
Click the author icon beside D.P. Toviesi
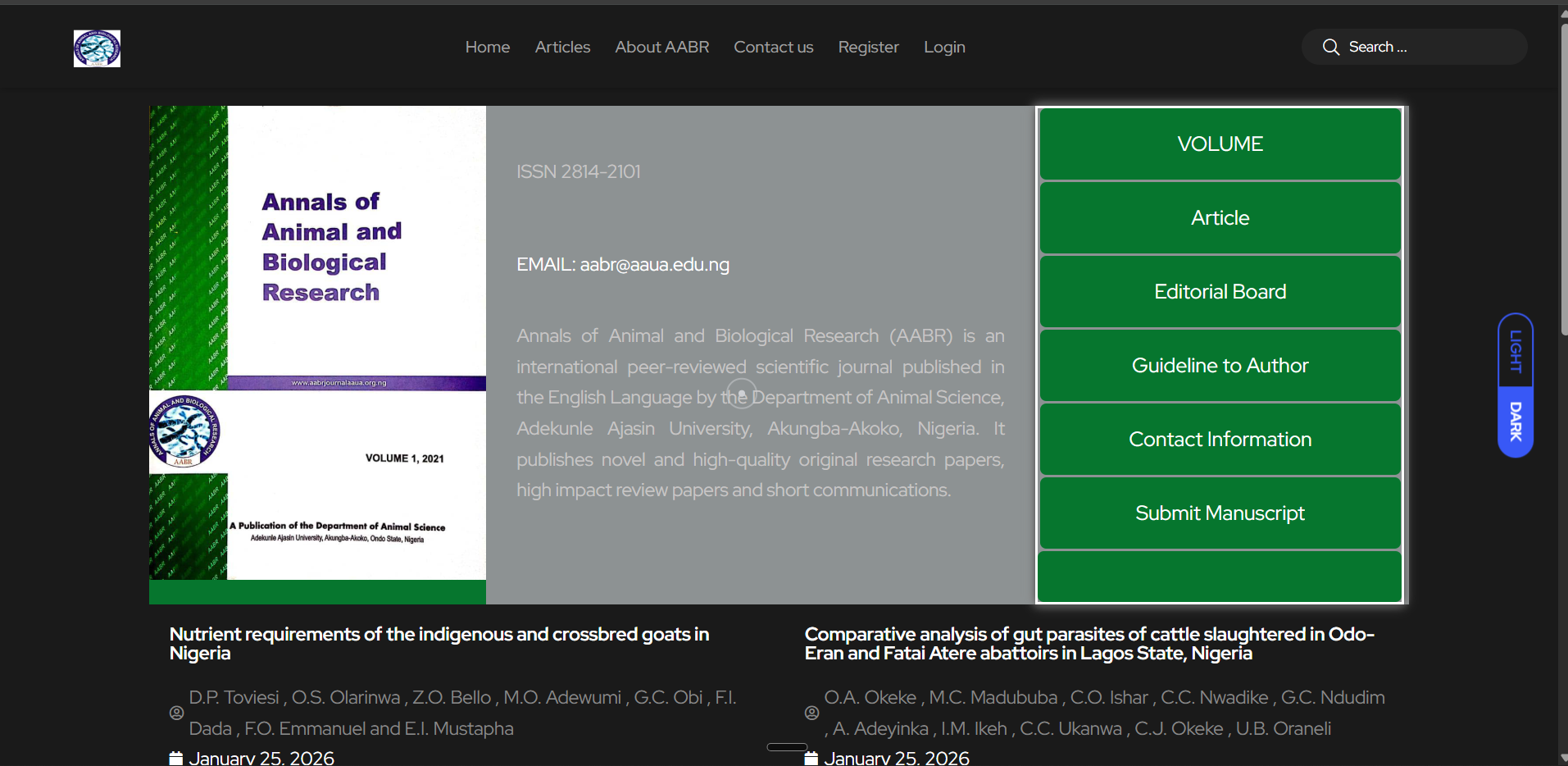click(176, 713)
